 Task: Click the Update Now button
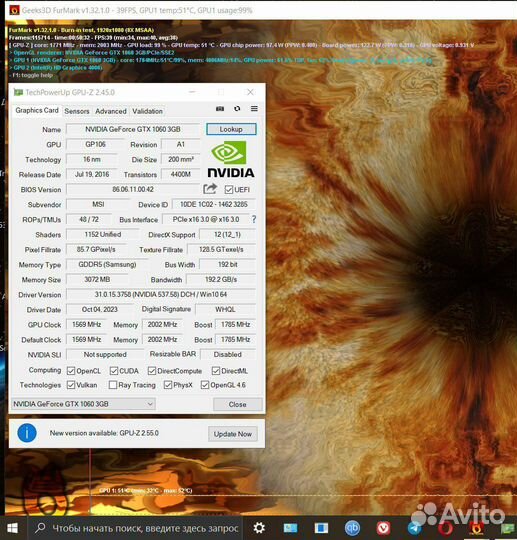[233, 434]
